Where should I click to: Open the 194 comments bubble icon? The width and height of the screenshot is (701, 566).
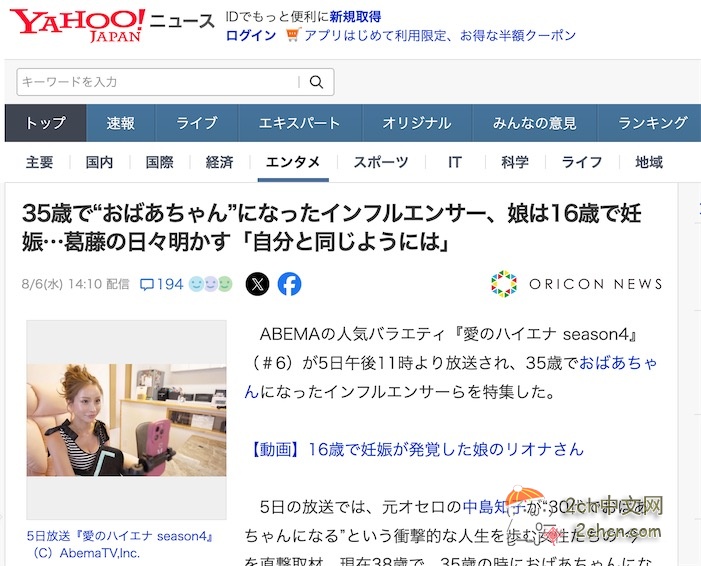[x=147, y=284]
